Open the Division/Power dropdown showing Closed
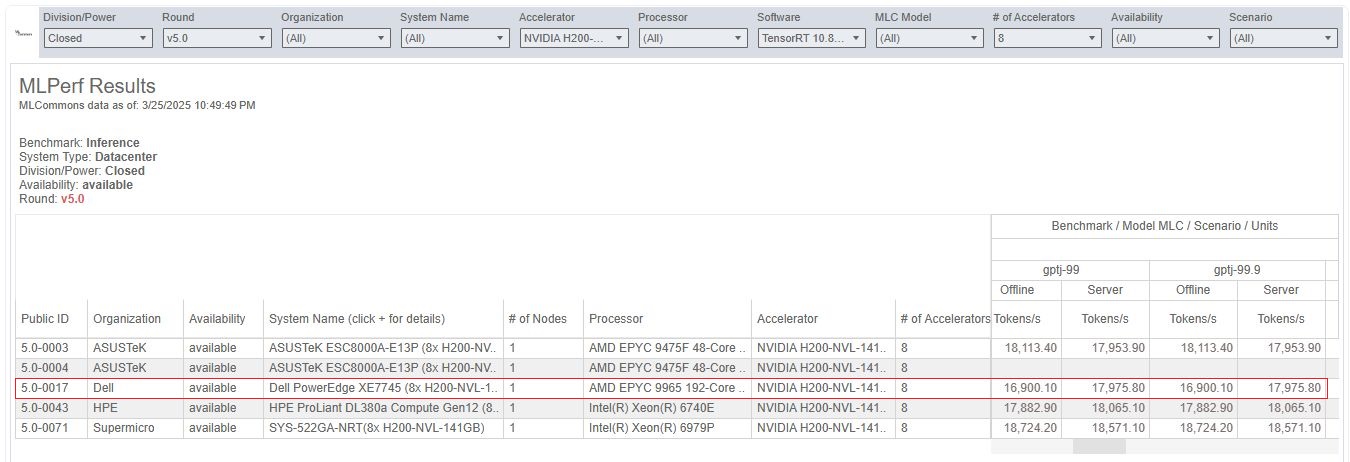 (97, 38)
